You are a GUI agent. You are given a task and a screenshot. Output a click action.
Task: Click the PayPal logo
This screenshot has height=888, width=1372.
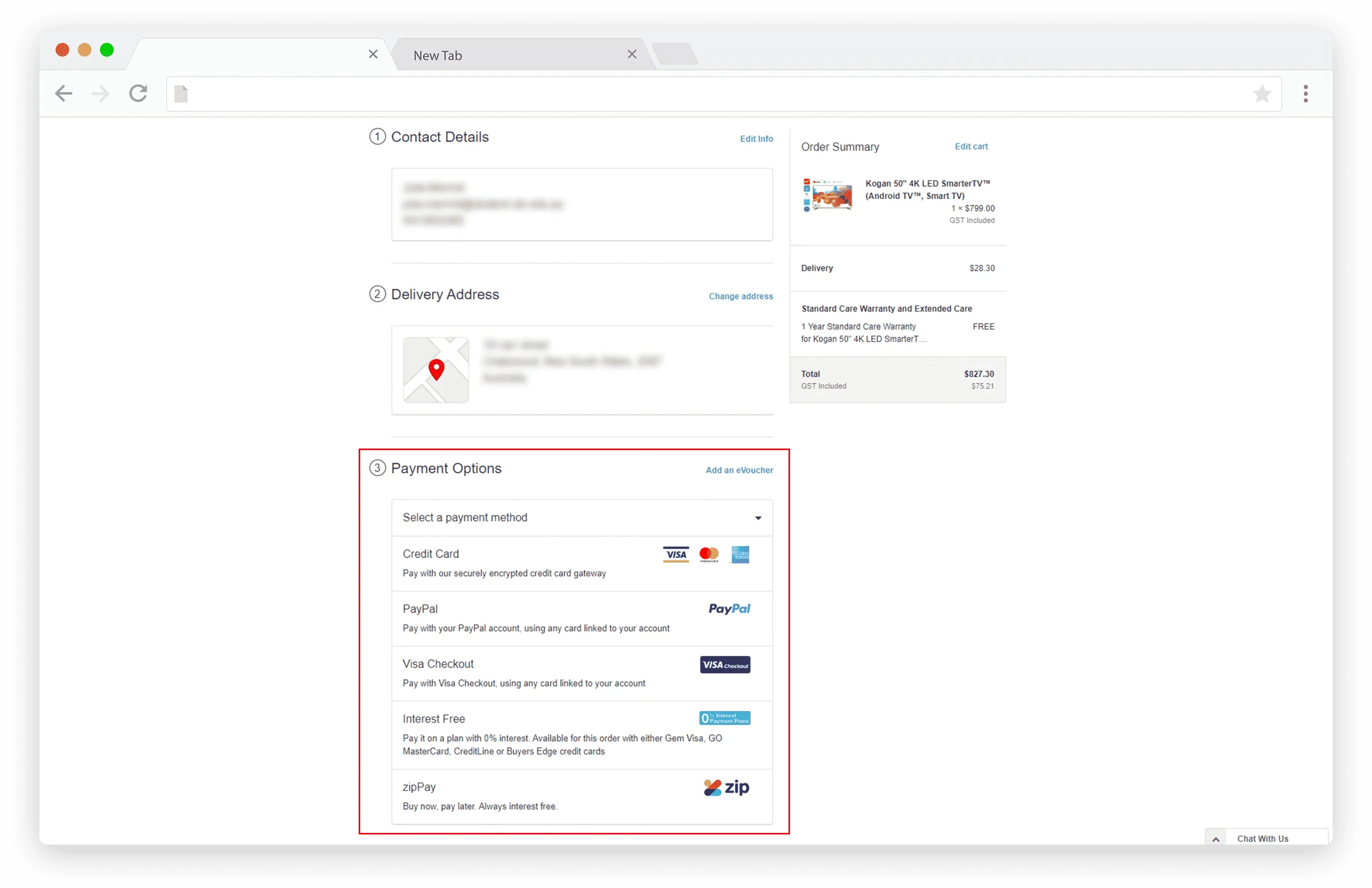click(x=729, y=609)
